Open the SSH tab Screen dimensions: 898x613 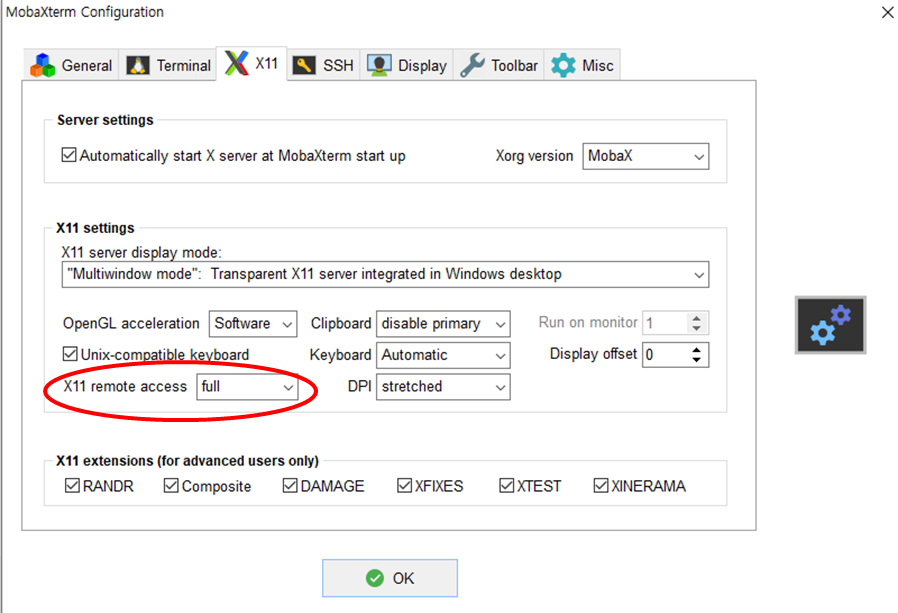point(324,65)
